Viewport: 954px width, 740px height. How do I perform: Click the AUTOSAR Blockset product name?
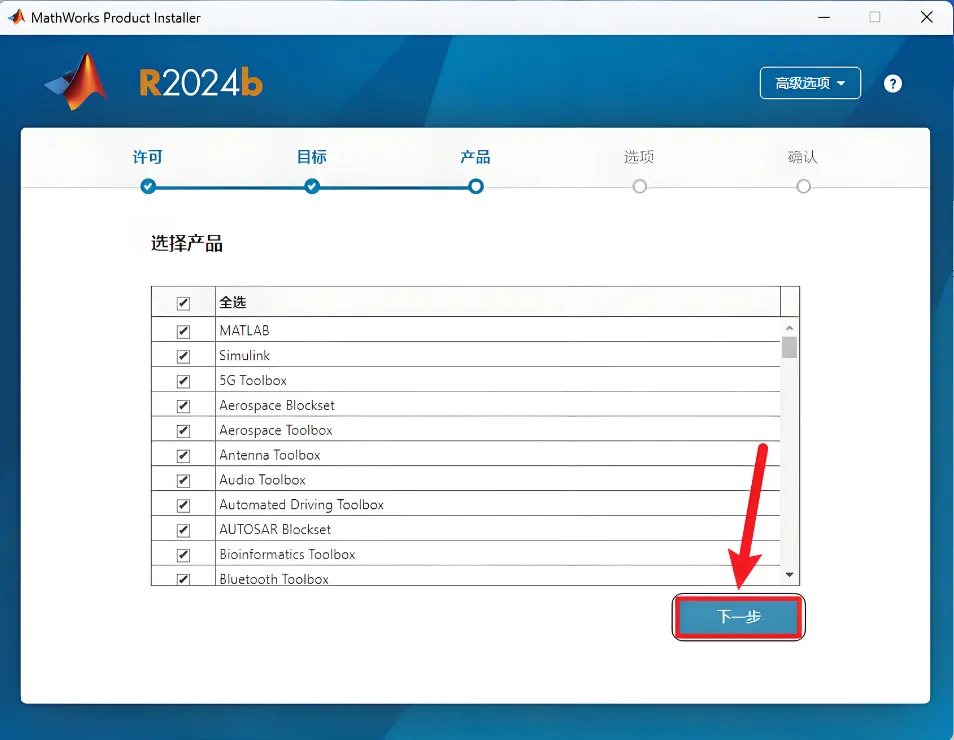275,529
